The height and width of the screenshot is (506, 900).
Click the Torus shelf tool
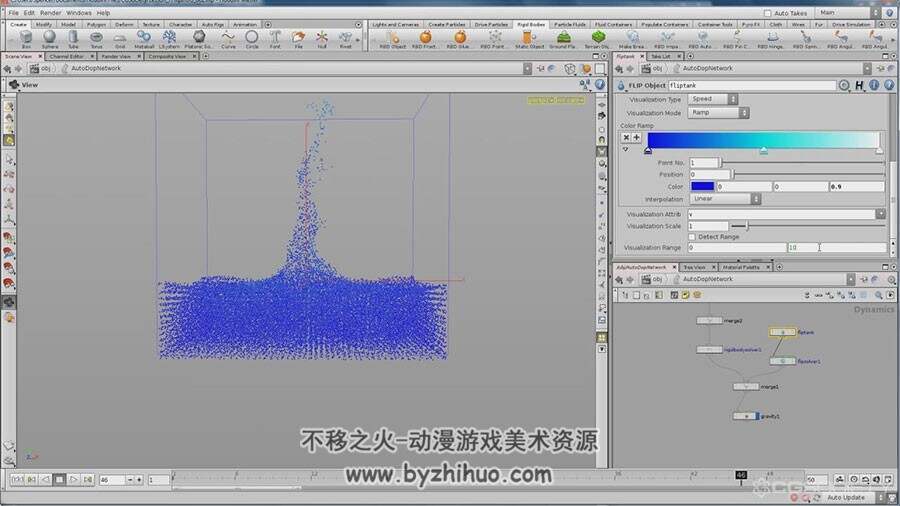[96, 39]
